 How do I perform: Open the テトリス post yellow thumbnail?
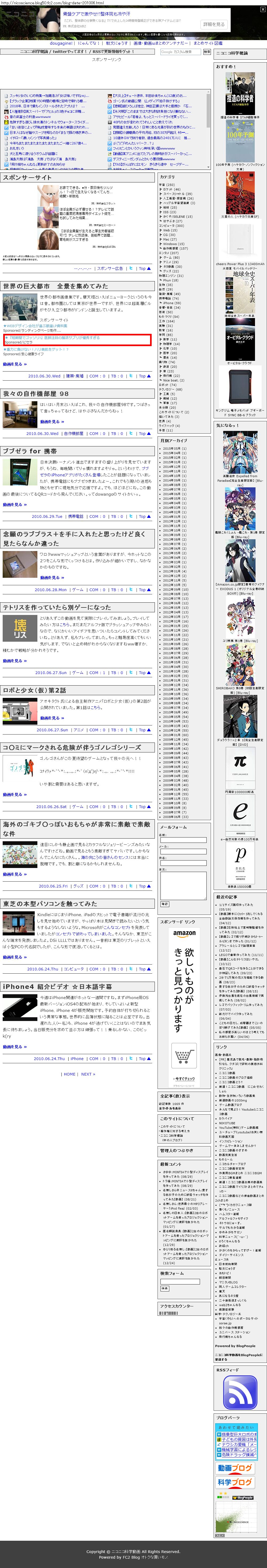(20, 628)
